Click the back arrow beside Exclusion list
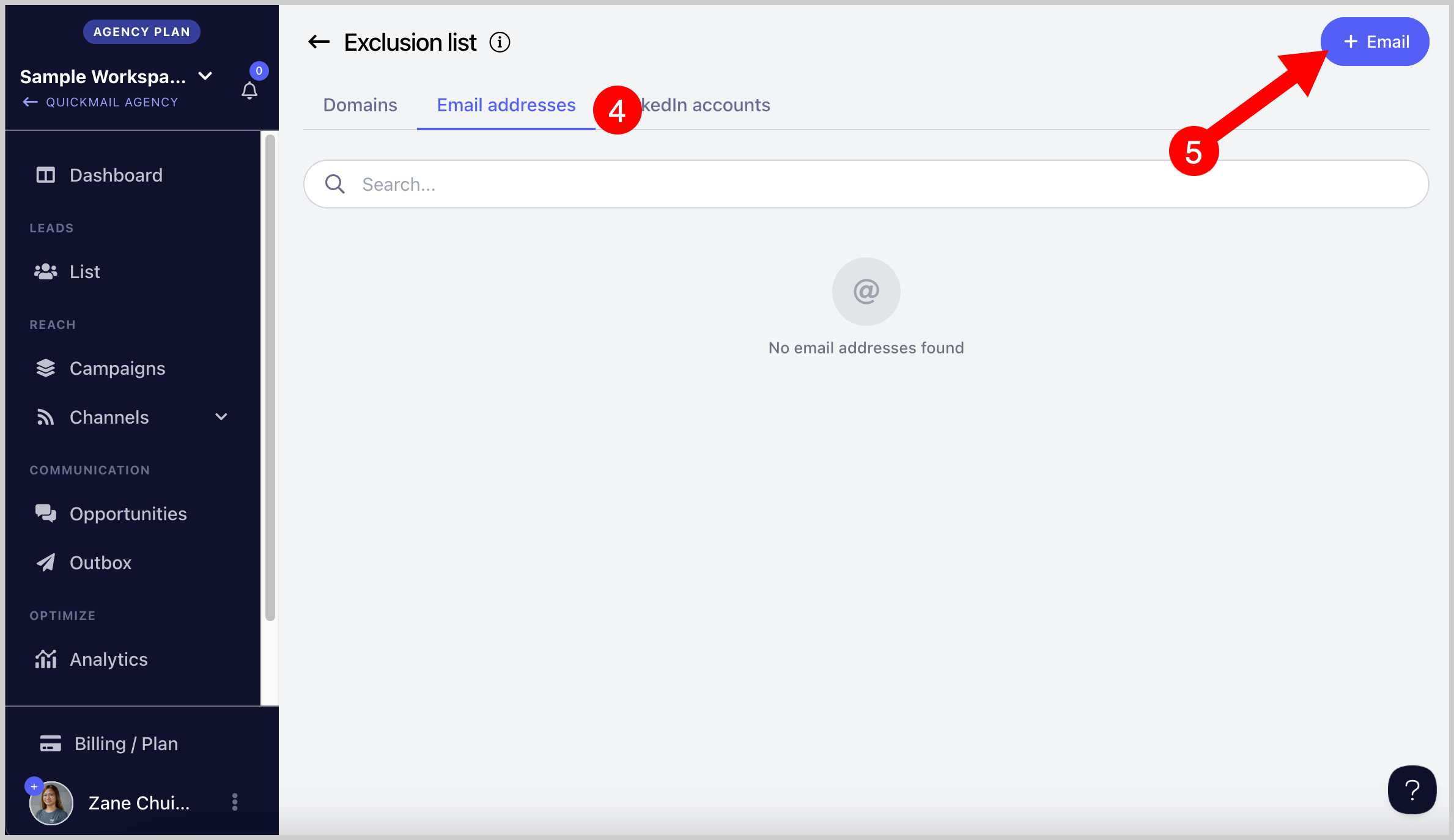The width and height of the screenshot is (1454, 840). point(319,42)
